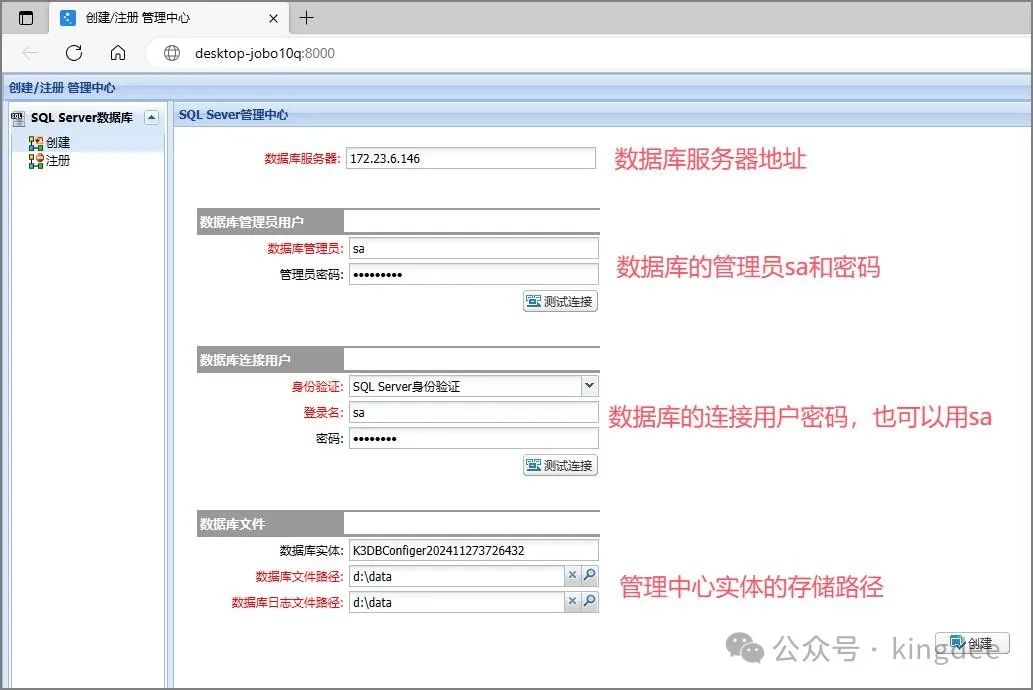Click the 数据库文件 section header
The height and width of the screenshot is (690, 1033).
tap(270, 524)
